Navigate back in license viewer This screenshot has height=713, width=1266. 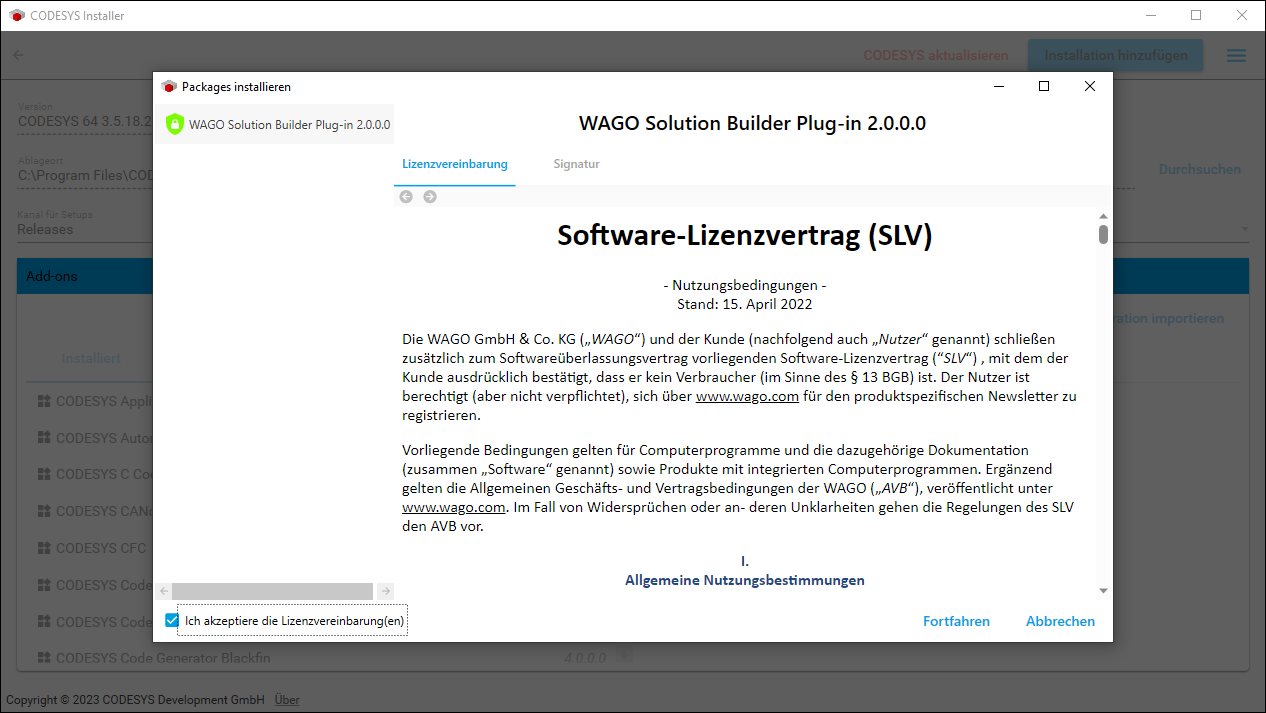pos(406,196)
